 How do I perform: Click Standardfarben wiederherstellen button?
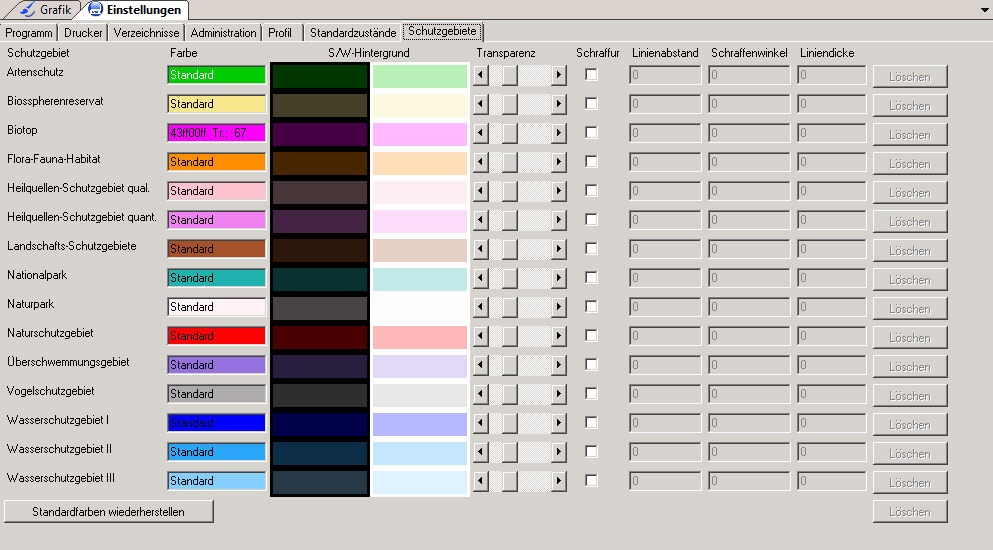(x=109, y=512)
